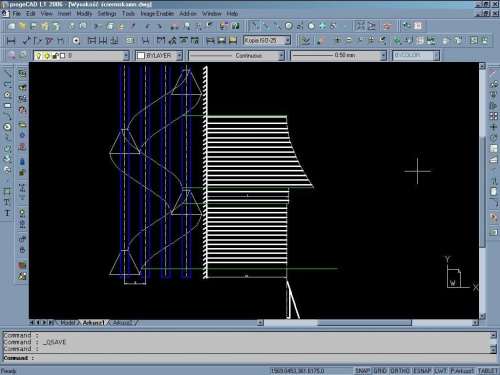500x375 pixels.
Task: Click the Redo arrow icon
Action: pyautogui.click(x=159, y=26)
